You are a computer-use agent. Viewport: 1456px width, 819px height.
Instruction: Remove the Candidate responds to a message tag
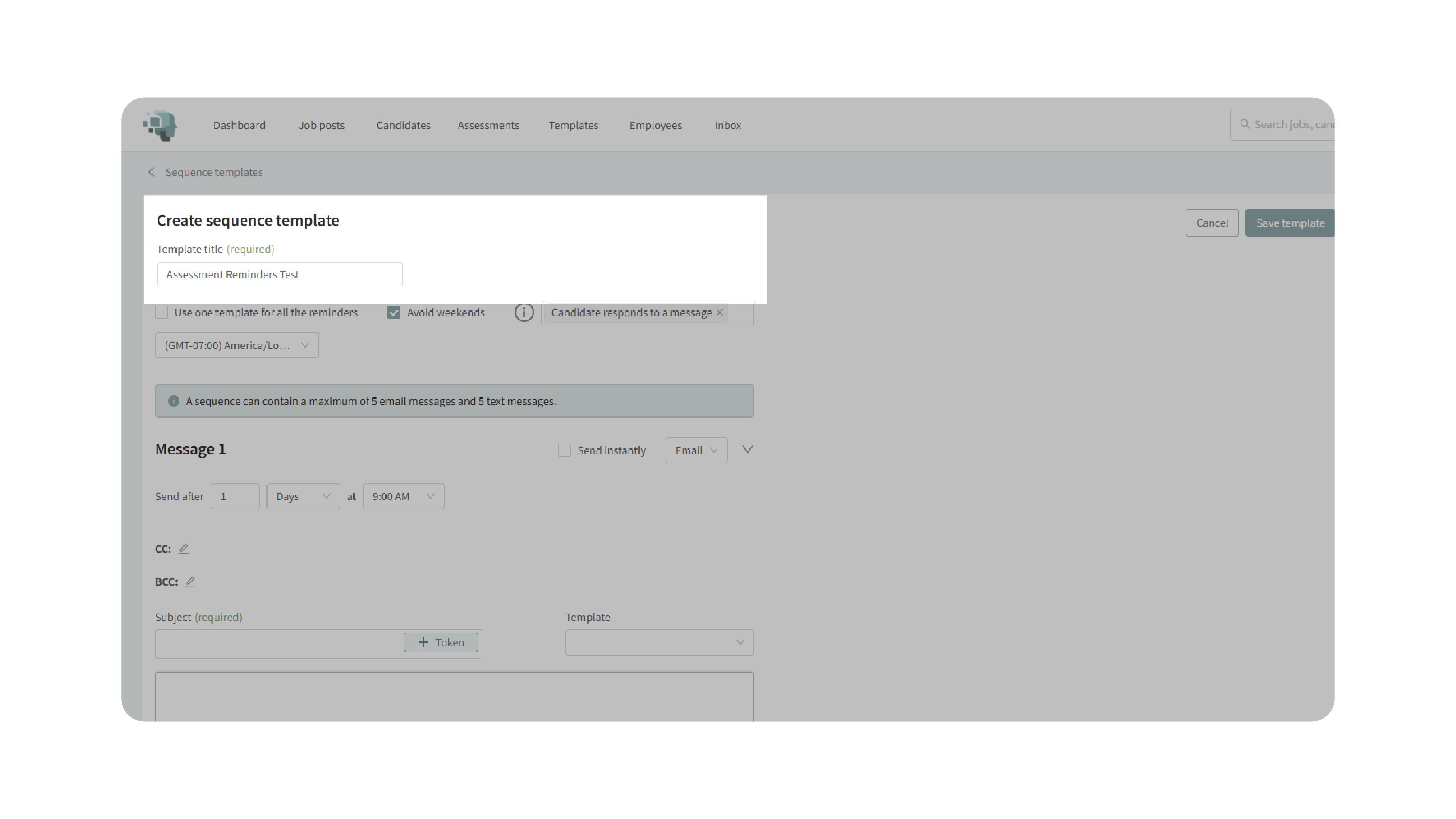pyautogui.click(x=720, y=313)
